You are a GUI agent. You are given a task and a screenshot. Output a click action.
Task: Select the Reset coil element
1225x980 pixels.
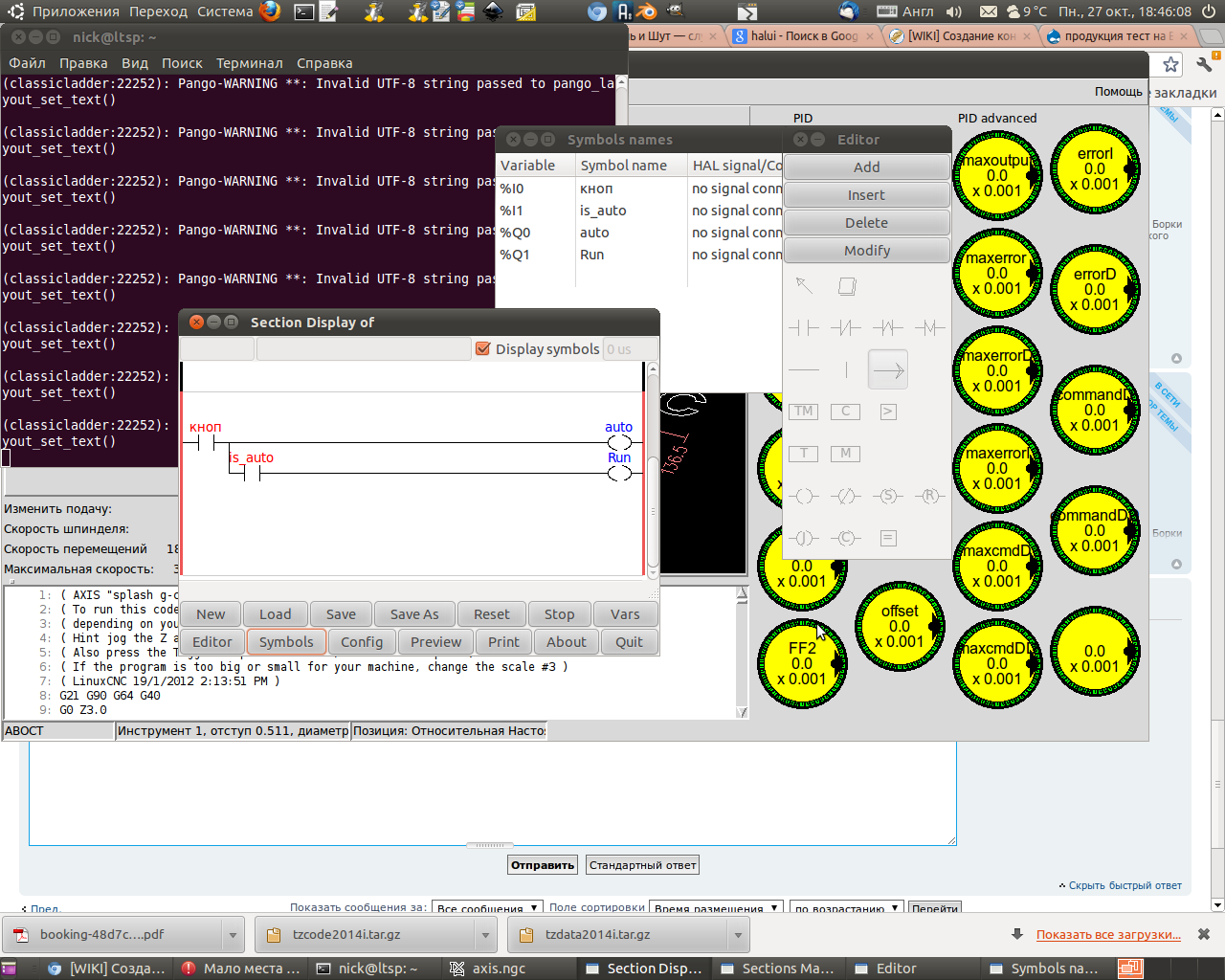929,496
